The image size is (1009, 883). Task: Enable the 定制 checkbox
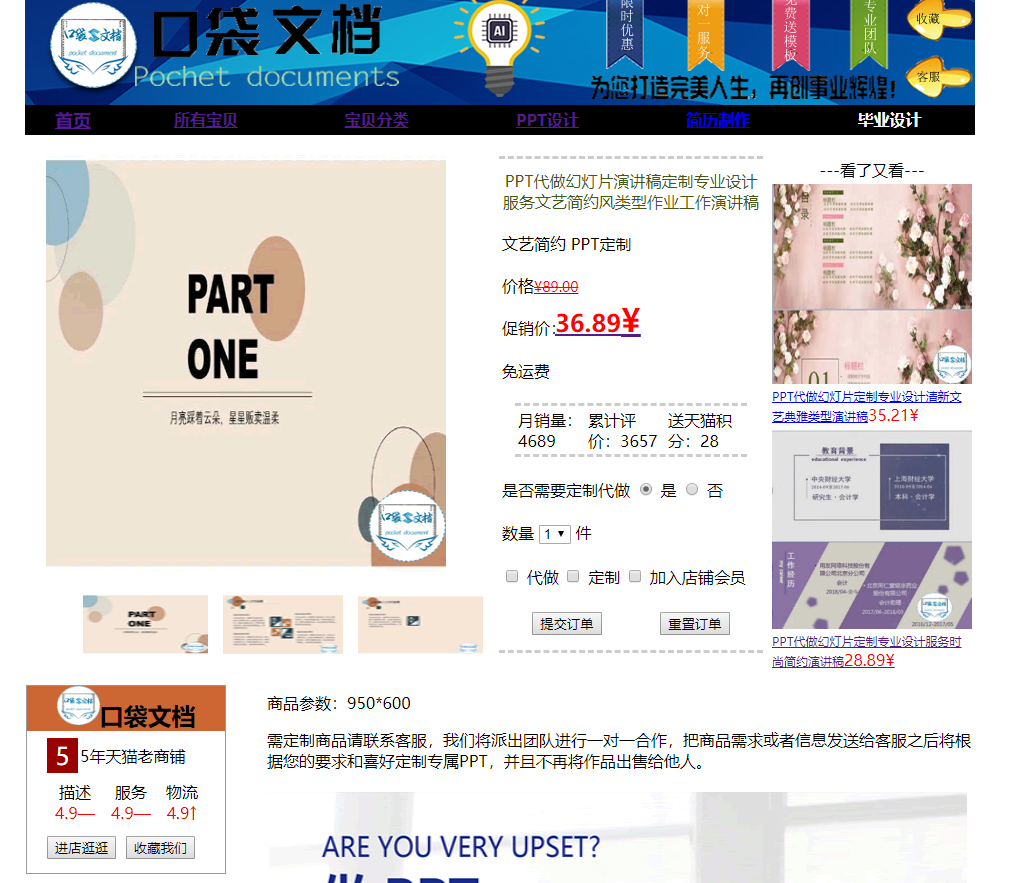tap(573, 576)
